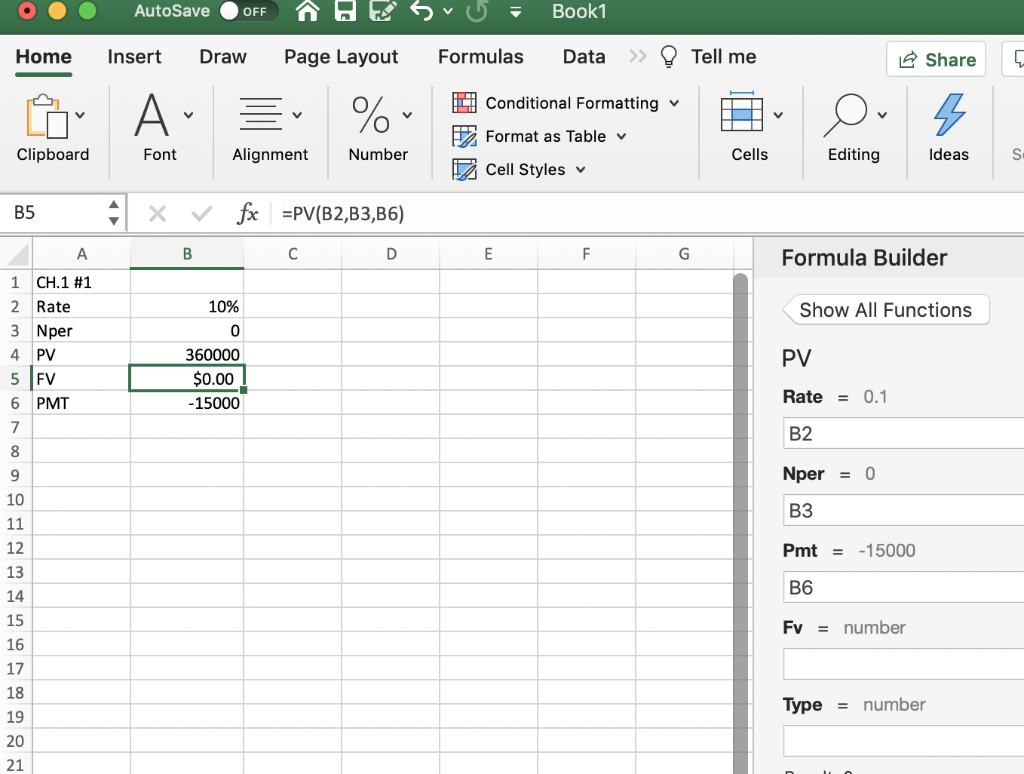This screenshot has width=1024, height=774.
Task: Select column B header
Action: (187, 254)
